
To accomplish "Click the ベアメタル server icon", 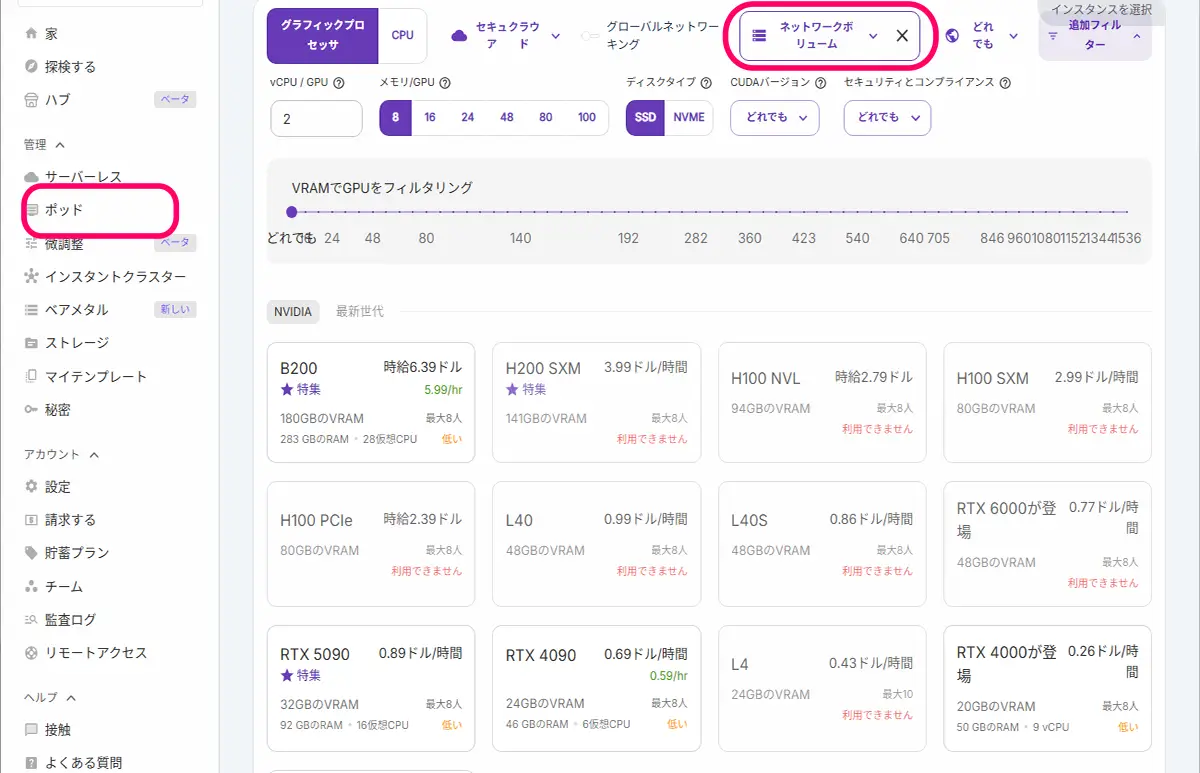I will point(31,310).
